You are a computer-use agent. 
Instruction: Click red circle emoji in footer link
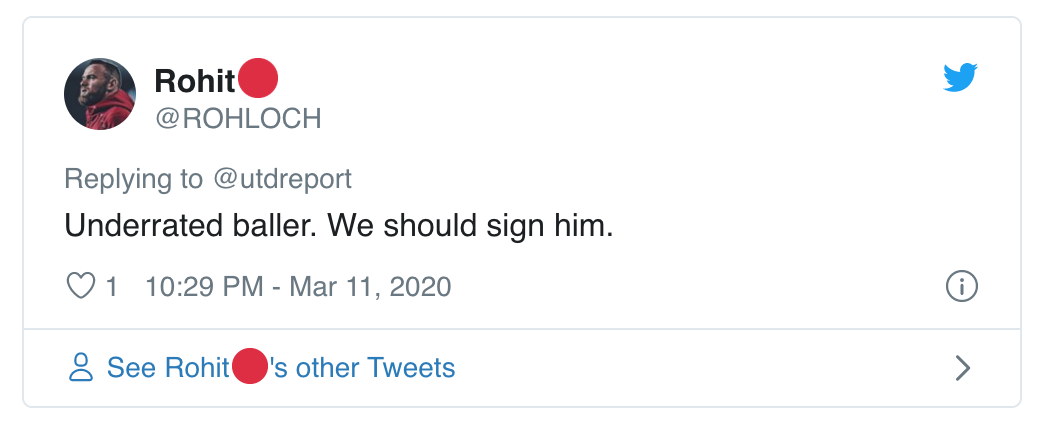click(250, 368)
